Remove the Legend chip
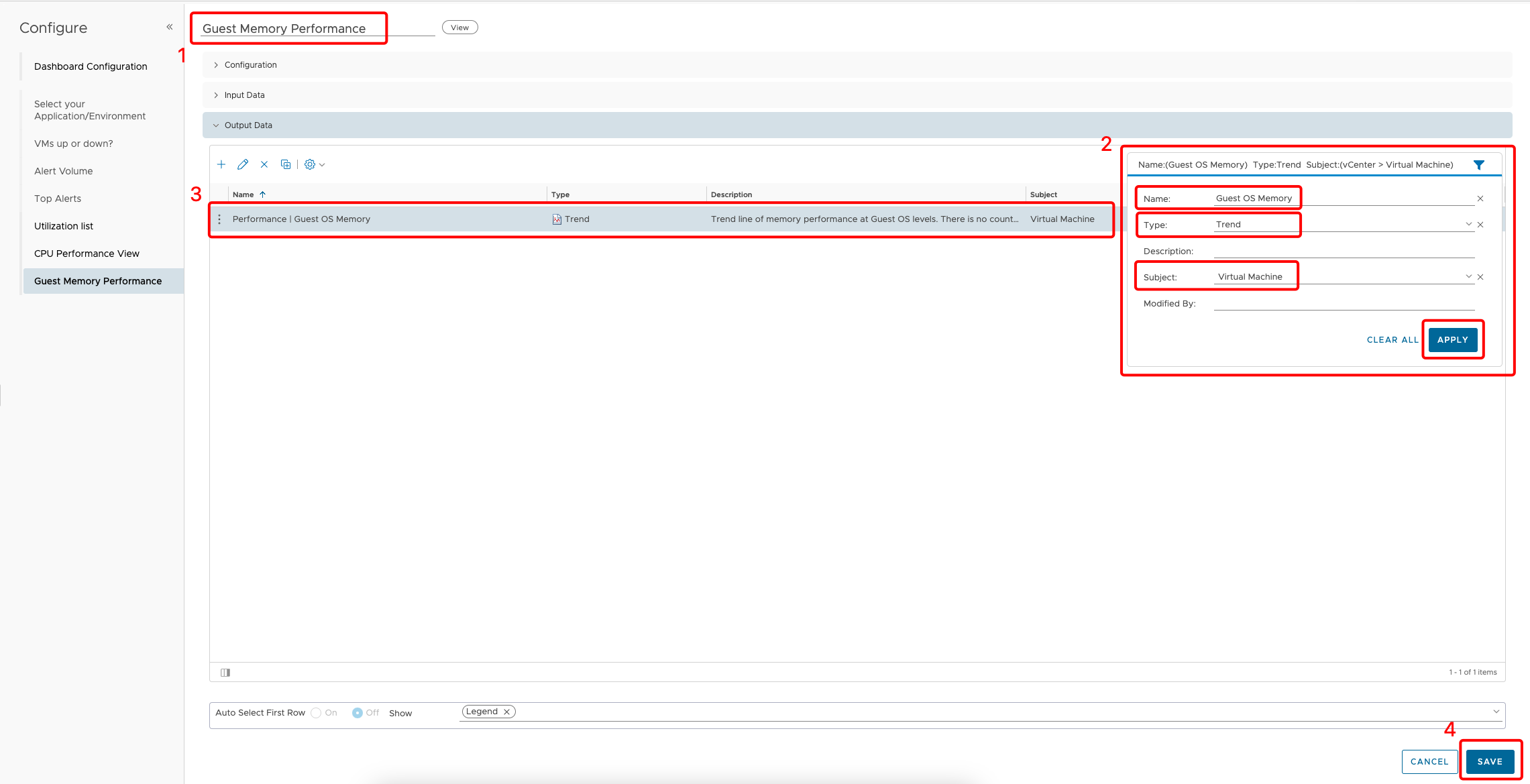The width and height of the screenshot is (1530, 784). pyautogui.click(x=507, y=711)
